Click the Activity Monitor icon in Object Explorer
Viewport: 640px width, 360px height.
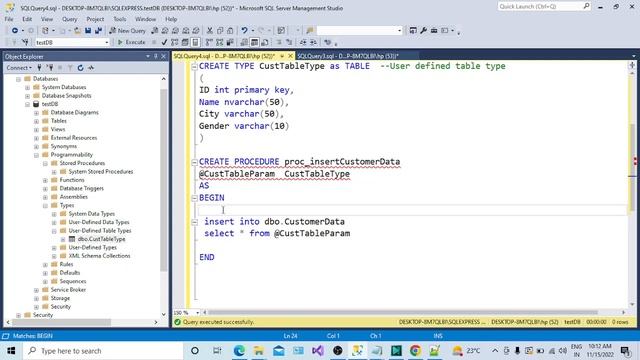(91, 68)
